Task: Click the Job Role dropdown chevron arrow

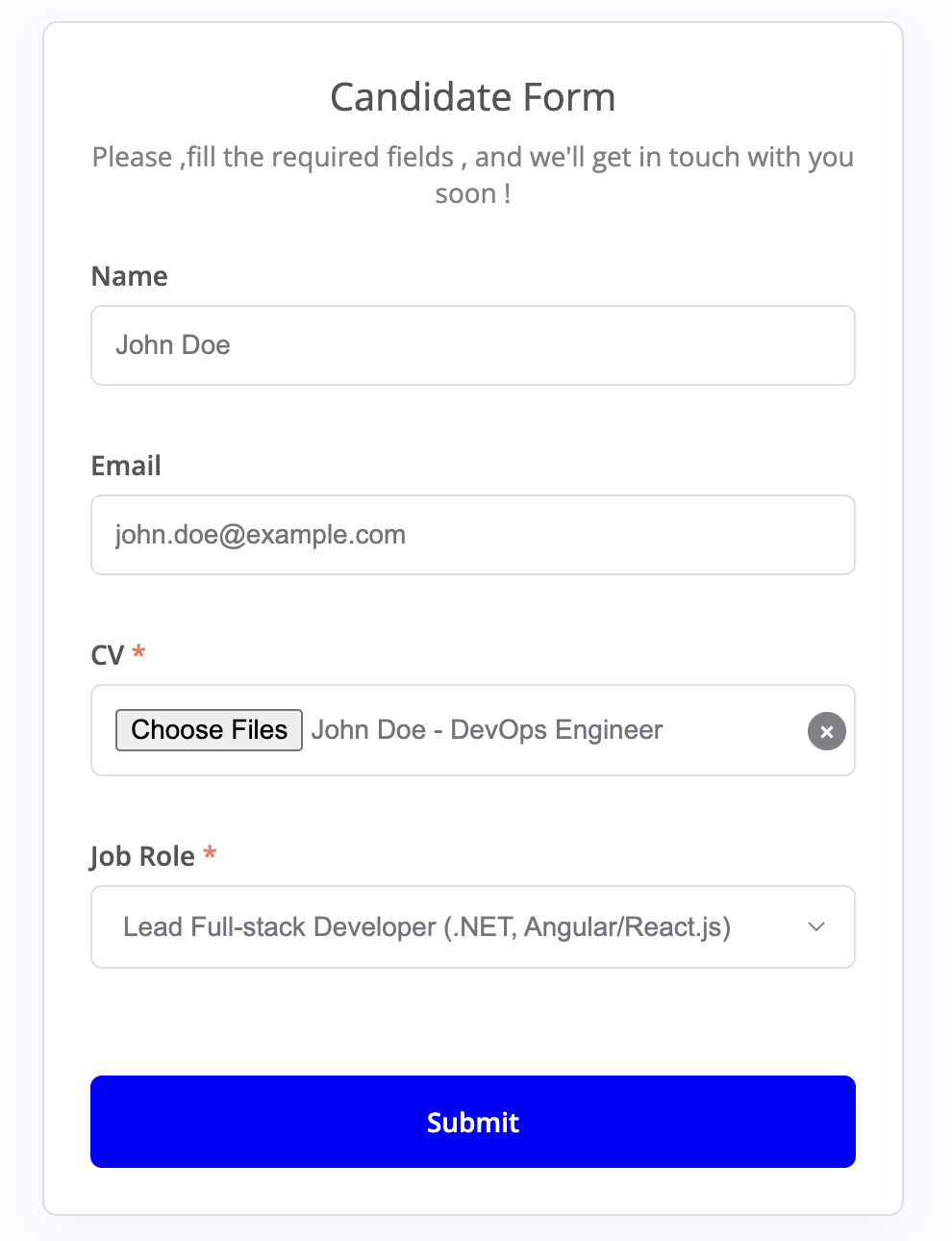Action: tap(816, 926)
